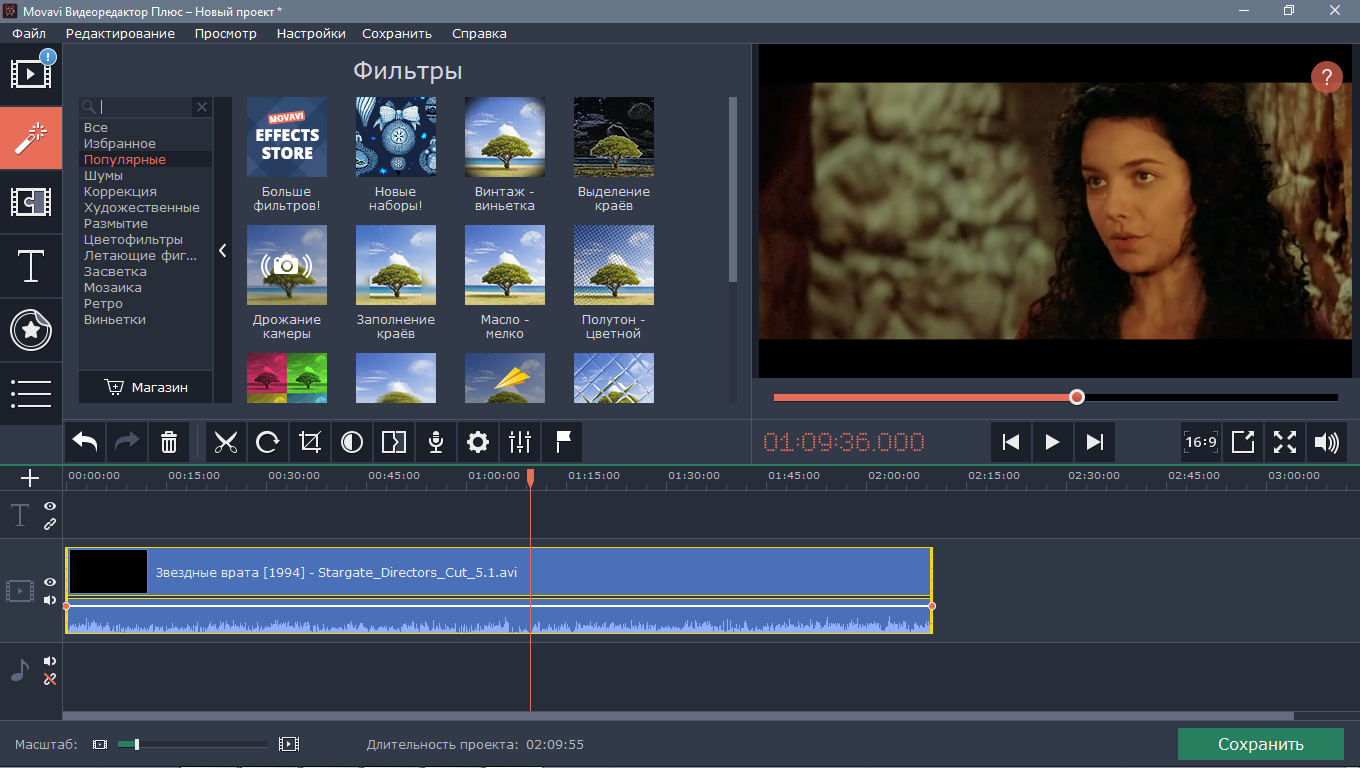Open the Transitions tab icon
1360x768 pixels.
[x=31, y=202]
